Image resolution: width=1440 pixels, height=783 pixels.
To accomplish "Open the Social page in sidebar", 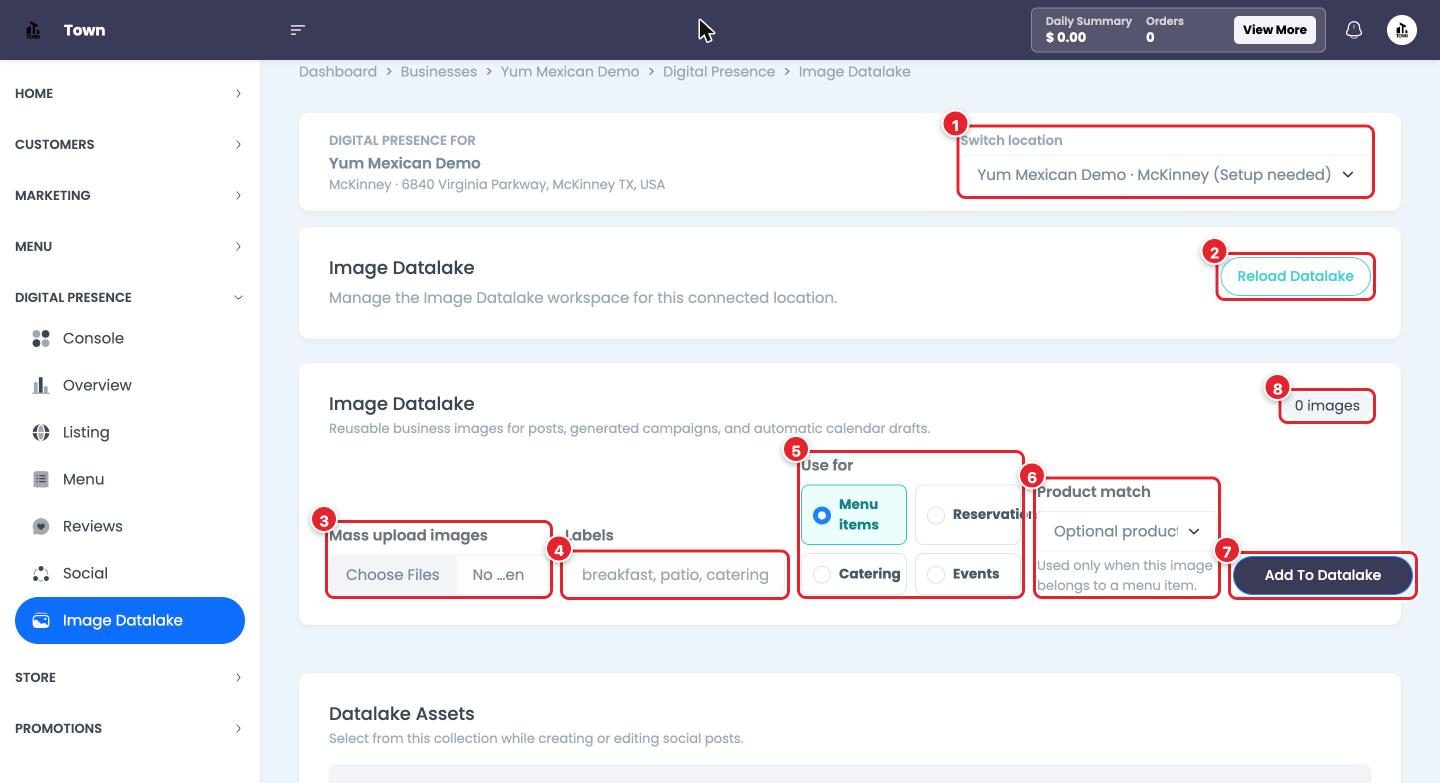I will tap(85, 574).
